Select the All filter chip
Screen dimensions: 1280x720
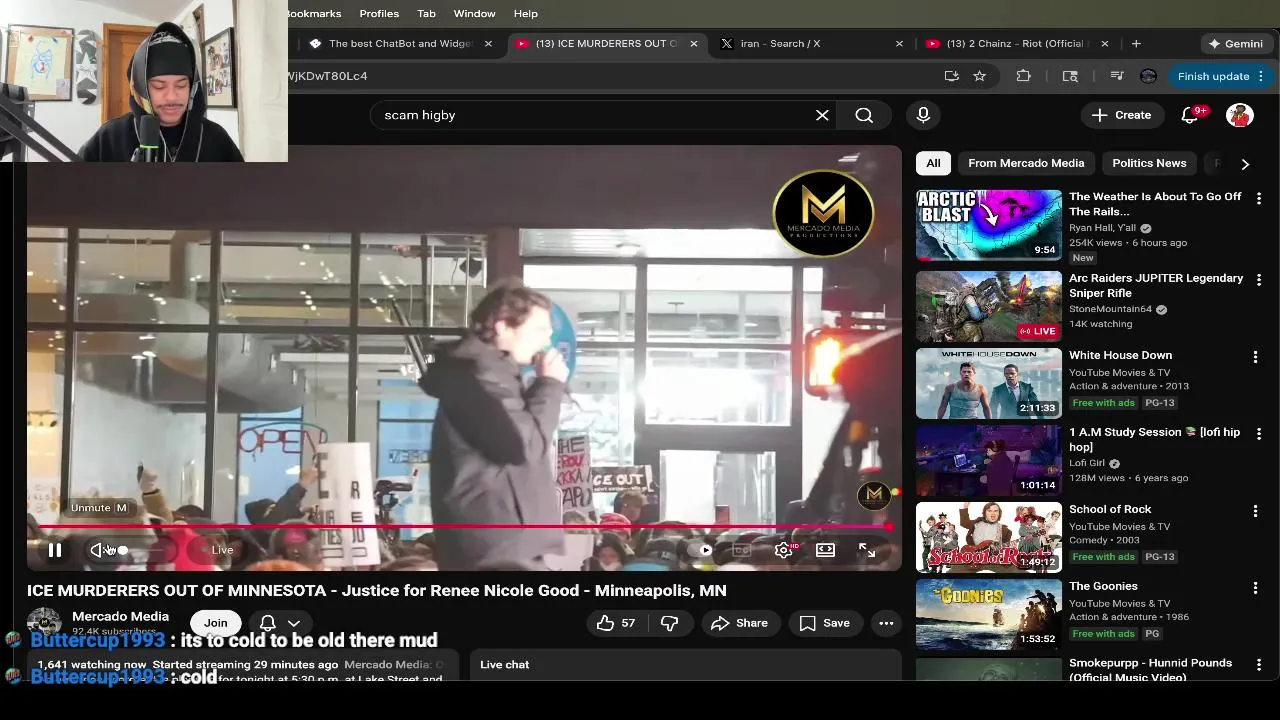pos(933,163)
